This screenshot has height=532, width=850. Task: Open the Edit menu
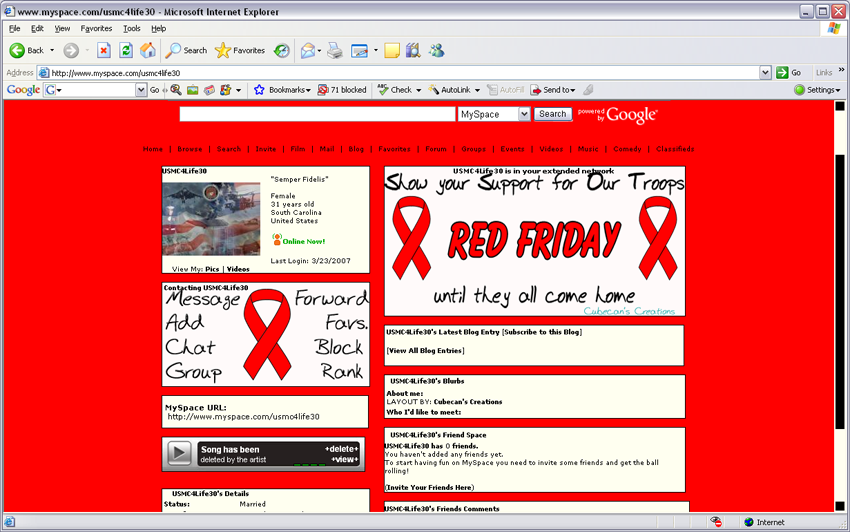click(x=37, y=28)
